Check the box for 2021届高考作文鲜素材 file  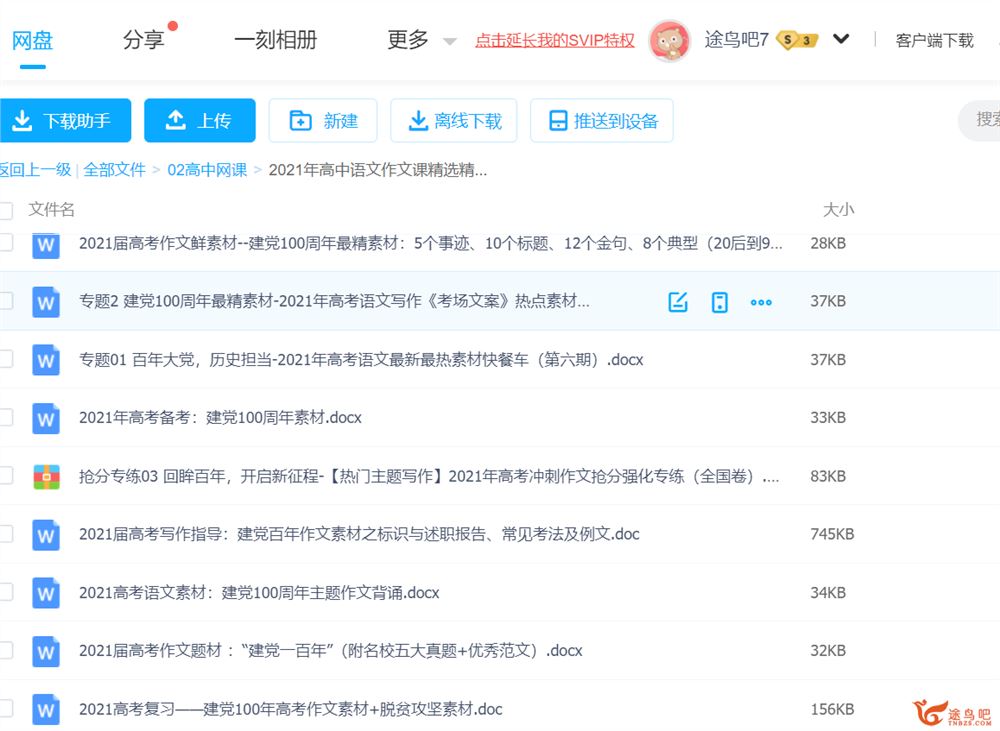point(6,242)
